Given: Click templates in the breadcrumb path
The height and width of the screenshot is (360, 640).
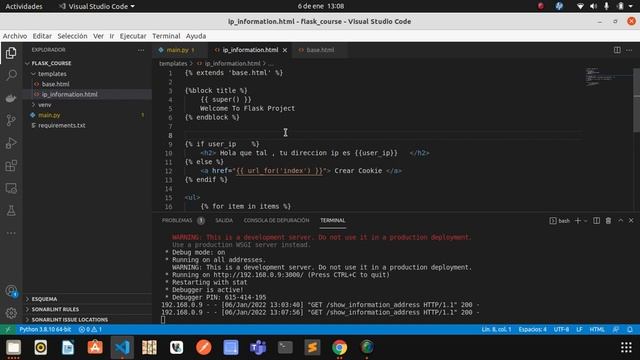Looking at the screenshot, I should pos(173,63).
